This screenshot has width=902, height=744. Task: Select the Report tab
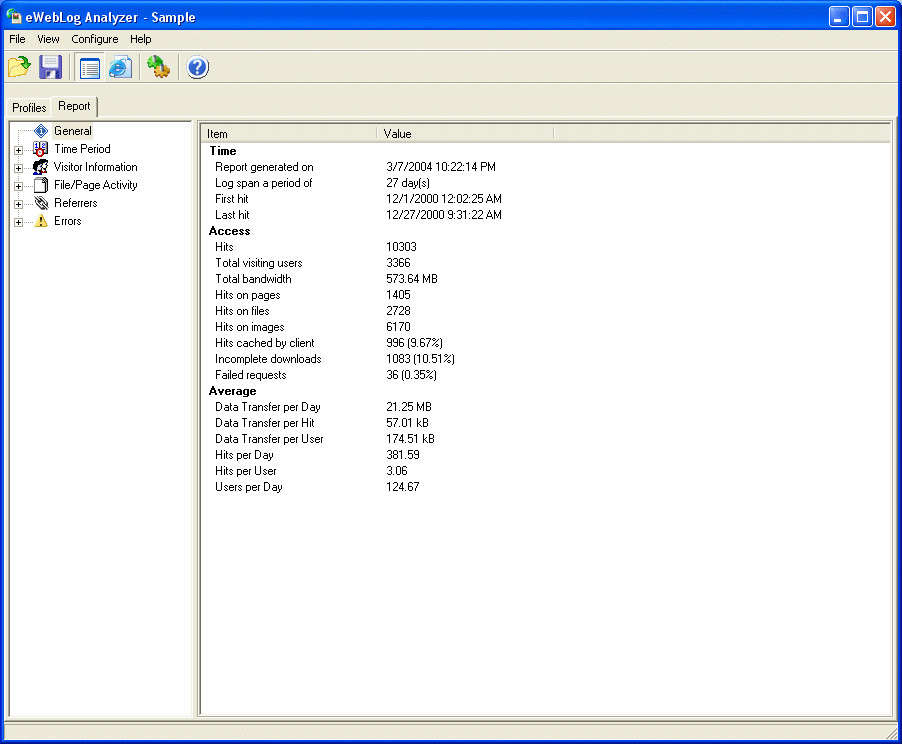coord(74,106)
